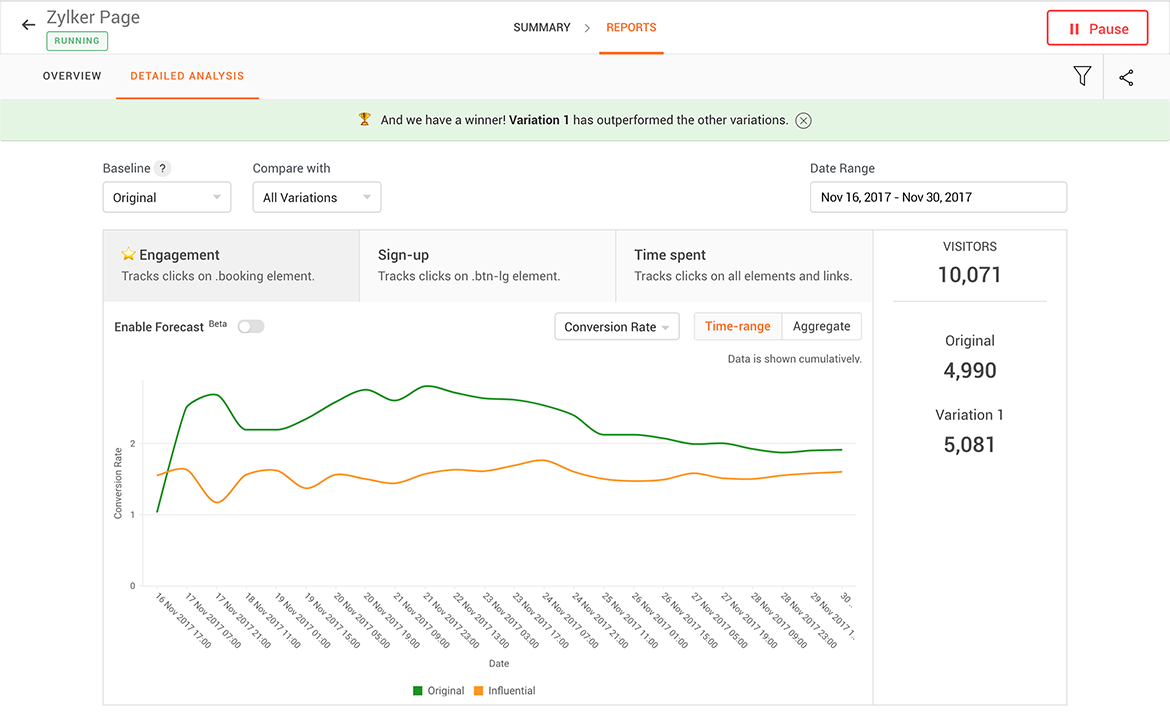Image resolution: width=1170 pixels, height=715 pixels.
Task: Dismiss the winner notification banner
Action: coord(803,120)
